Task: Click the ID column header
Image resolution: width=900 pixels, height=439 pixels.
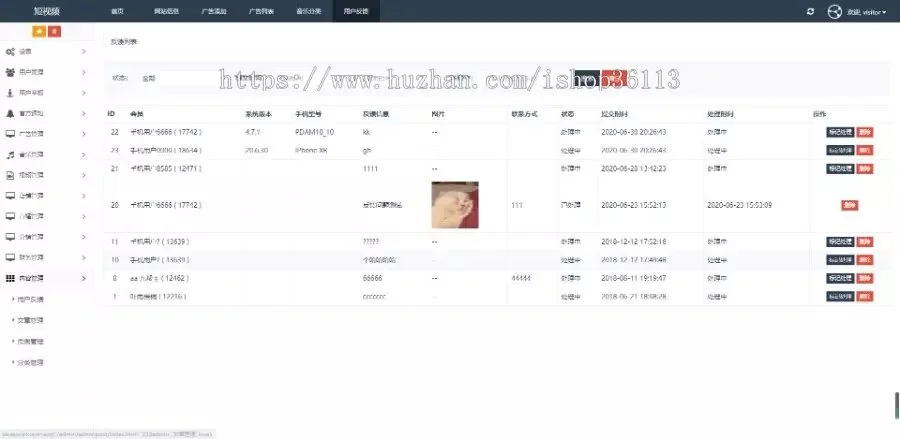Action: click(x=111, y=114)
